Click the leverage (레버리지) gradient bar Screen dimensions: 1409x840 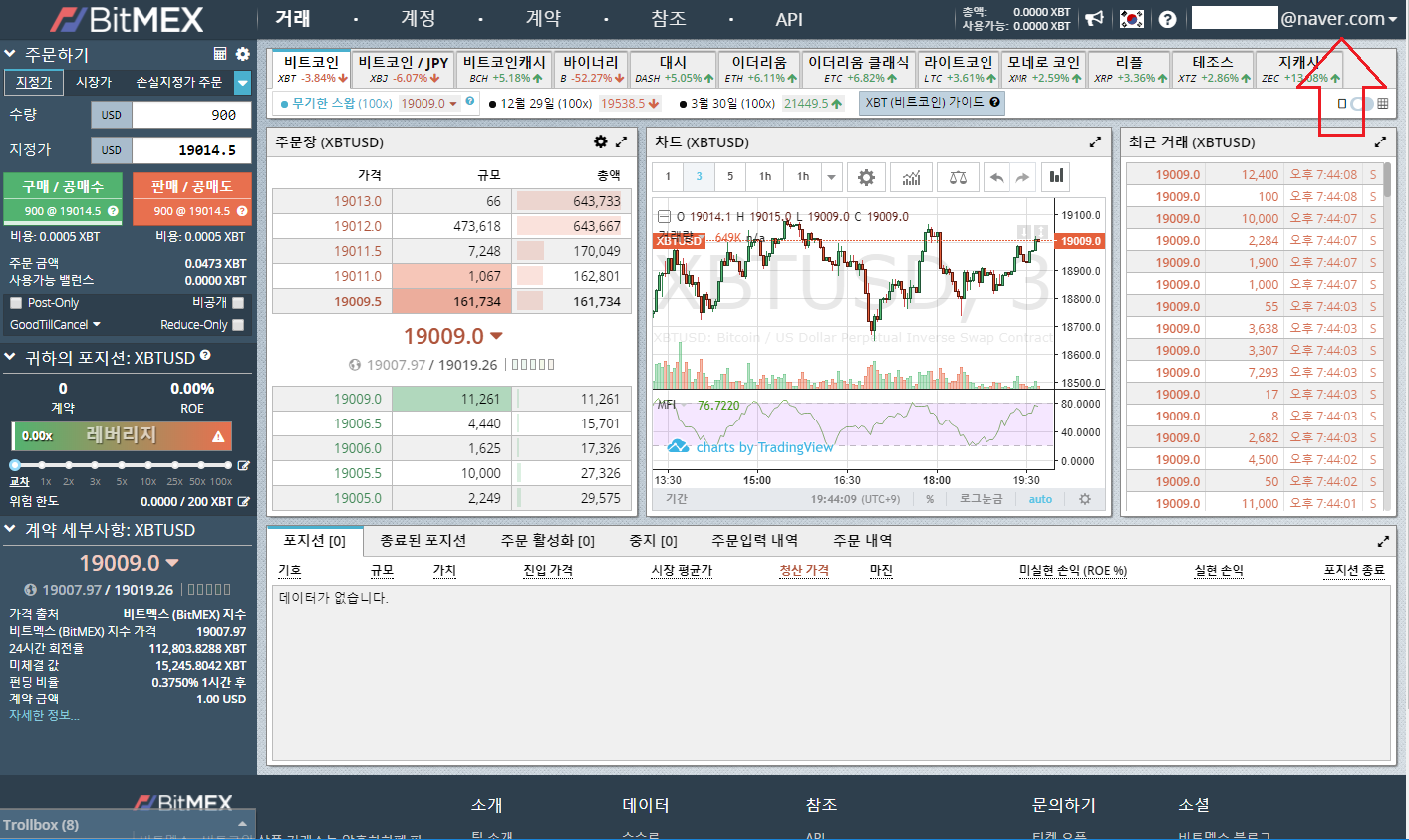pyautogui.click(x=123, y=435)
